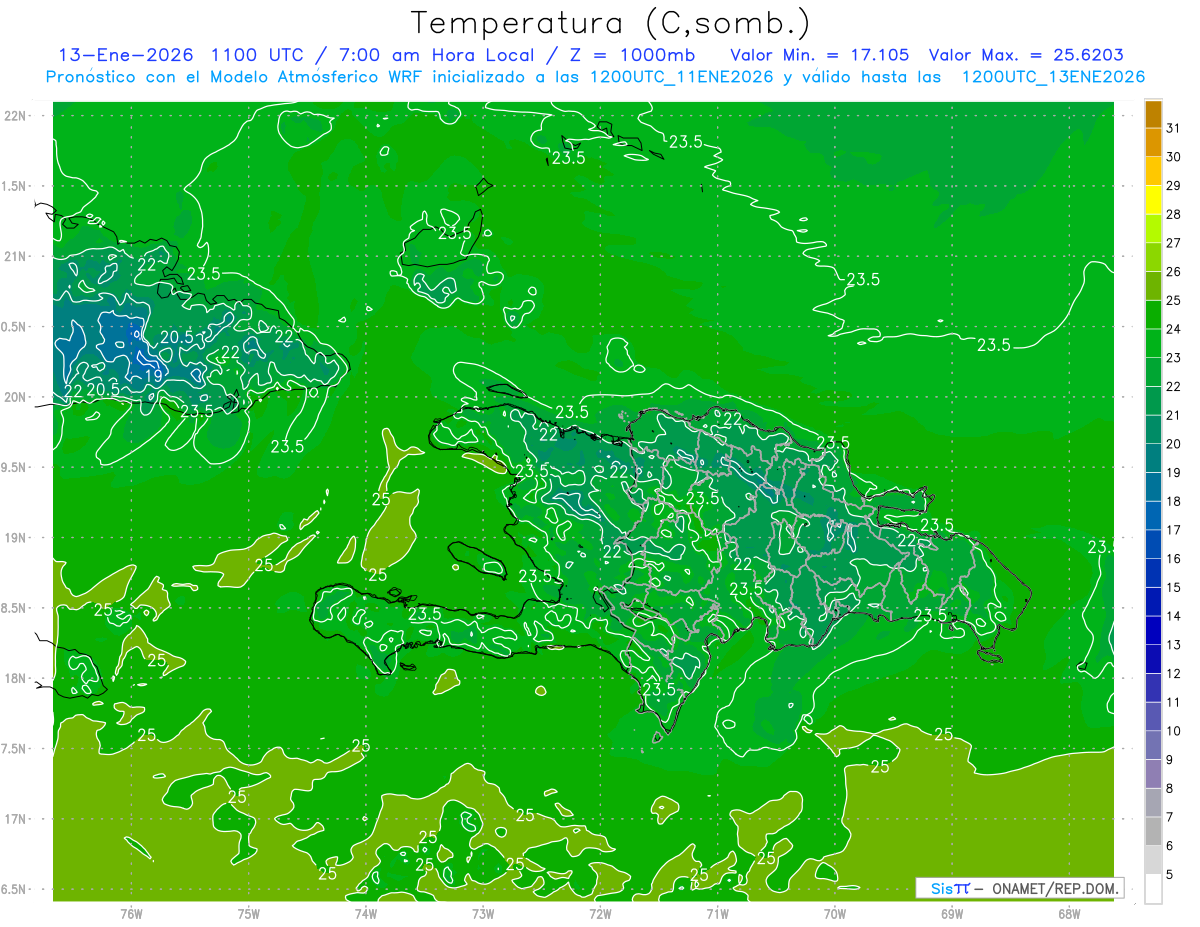
Task: Click the legend scale value 28
Action: click(x=1174, y=214)
